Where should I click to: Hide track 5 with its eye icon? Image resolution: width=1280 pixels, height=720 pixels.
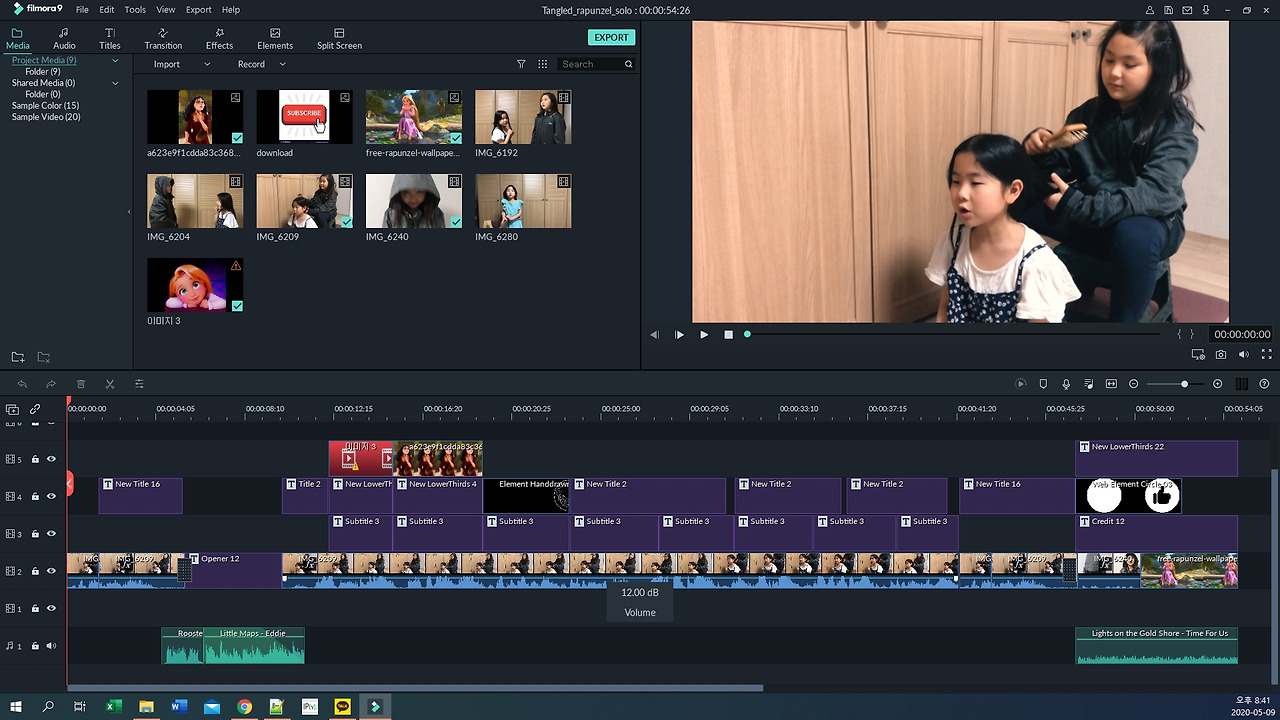(51, 459)
